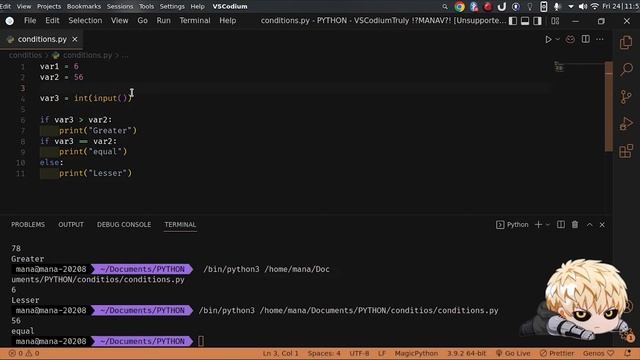
Task: Maximize the panel with up chevron
Action: [x=589, y=225]
